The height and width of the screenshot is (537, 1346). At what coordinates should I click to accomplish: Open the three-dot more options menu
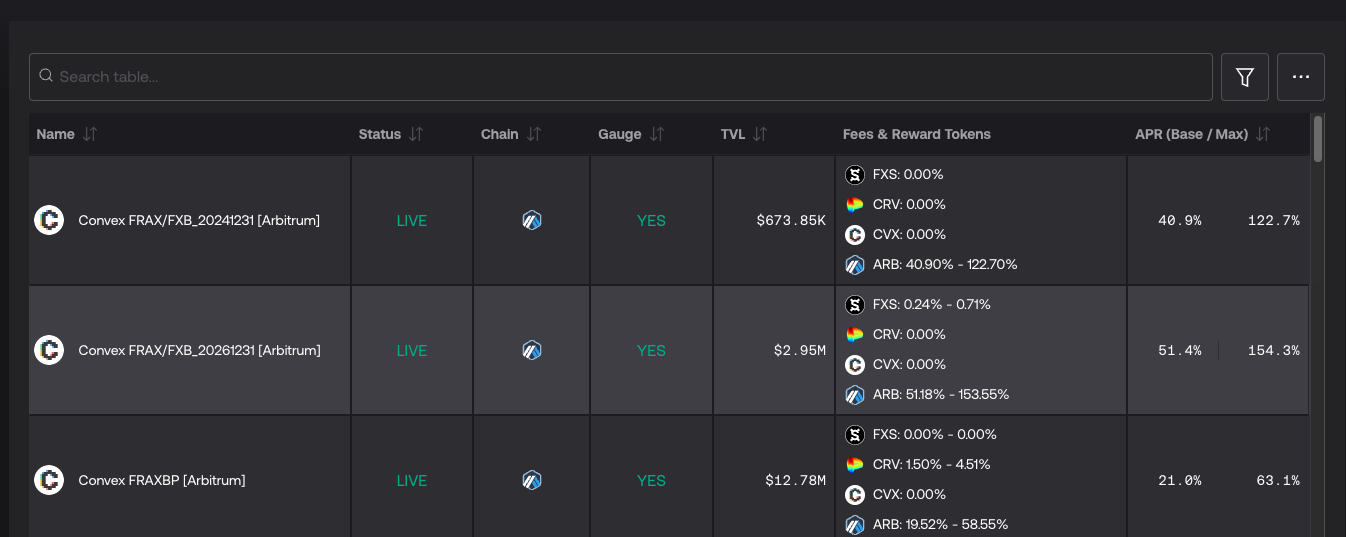[x=1300, y=77]
